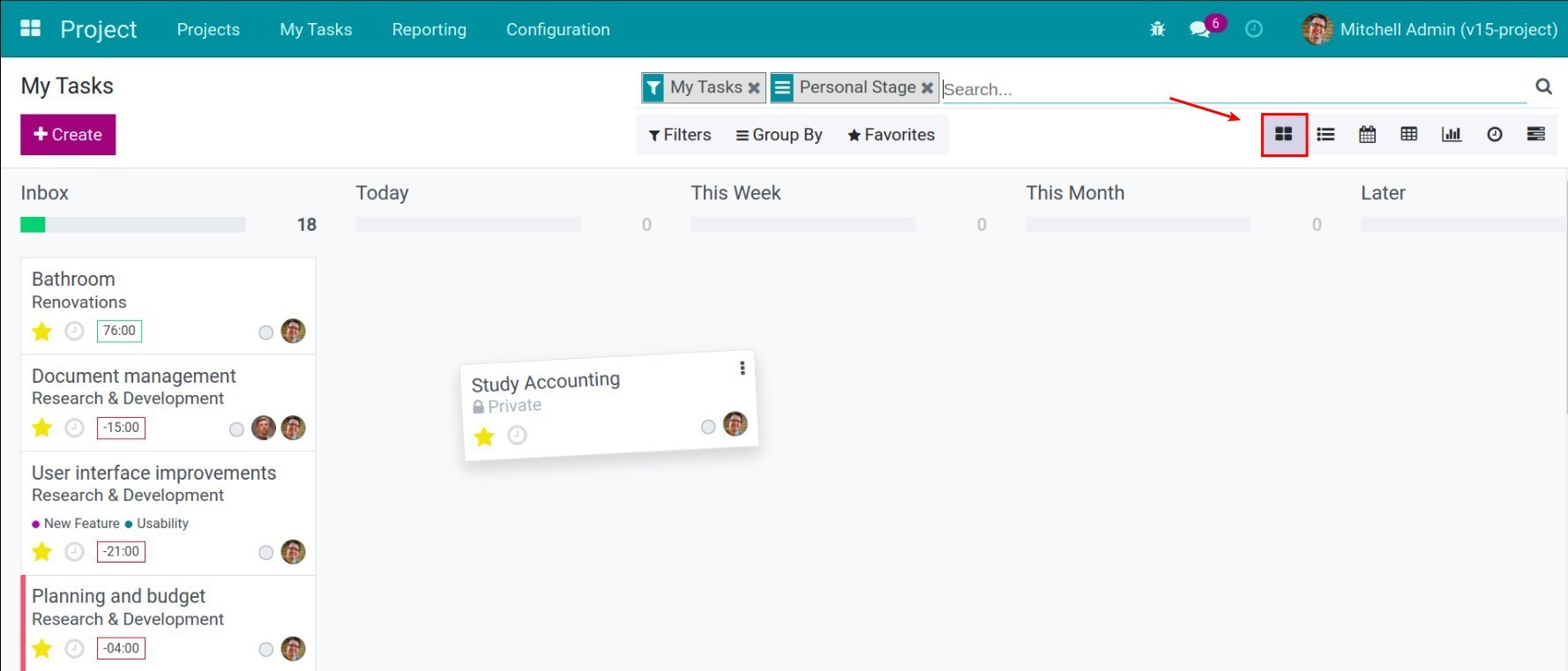This screenshot has height=671, width=1568.
Task: Click assignee avatar on Study Accounting card
Action: [735, 424]
